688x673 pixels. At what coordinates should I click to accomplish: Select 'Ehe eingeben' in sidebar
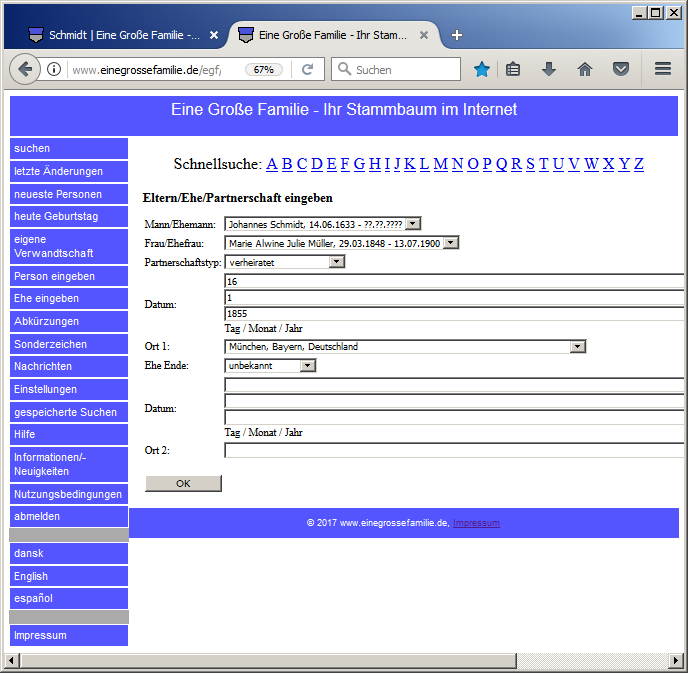tap(69, 298)
